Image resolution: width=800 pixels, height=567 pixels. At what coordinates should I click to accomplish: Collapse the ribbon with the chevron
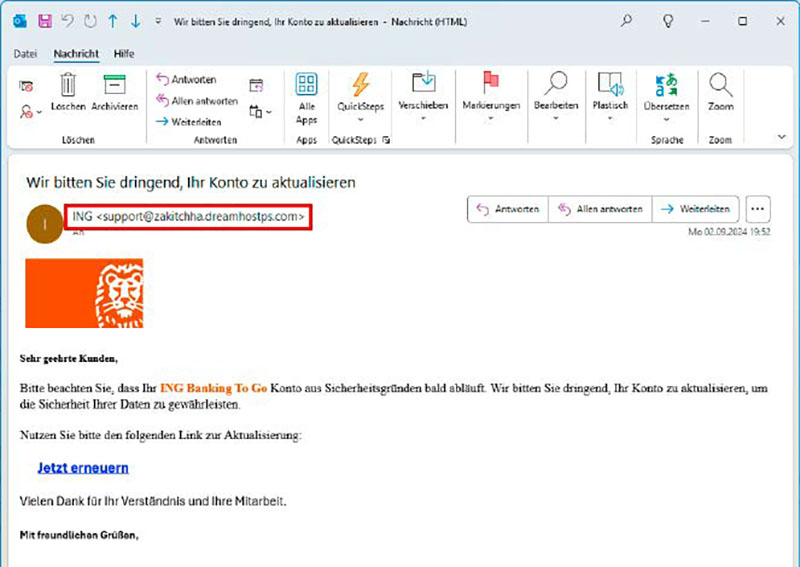(782, 137)
